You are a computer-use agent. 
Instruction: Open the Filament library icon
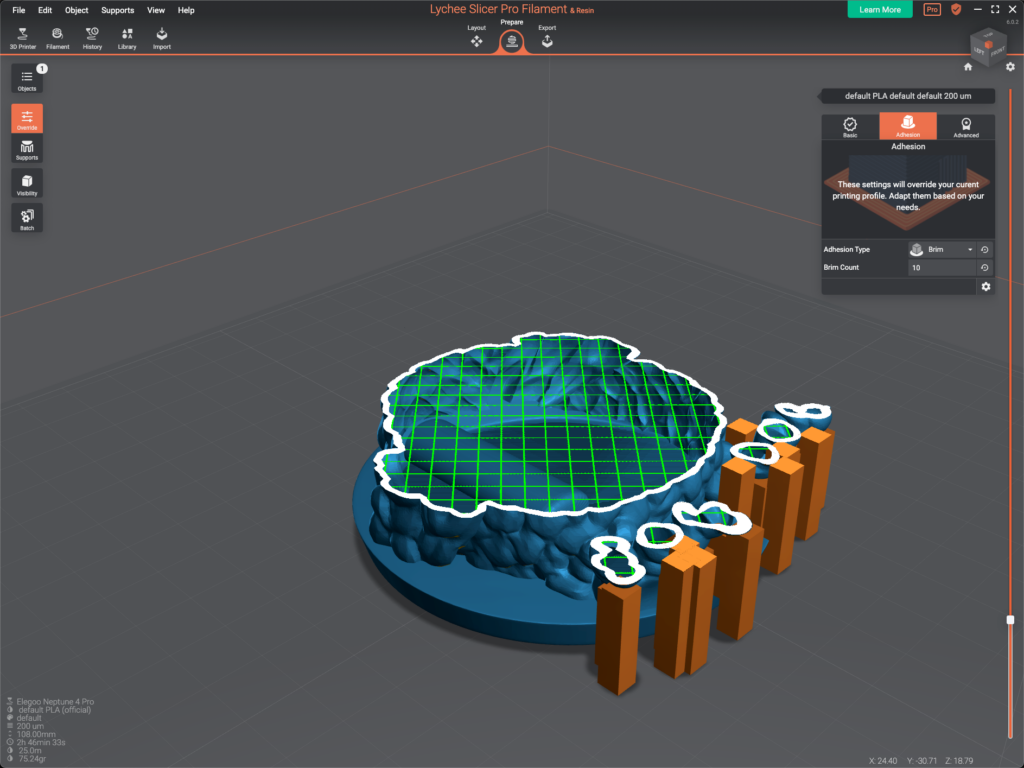tap(57, 37)
